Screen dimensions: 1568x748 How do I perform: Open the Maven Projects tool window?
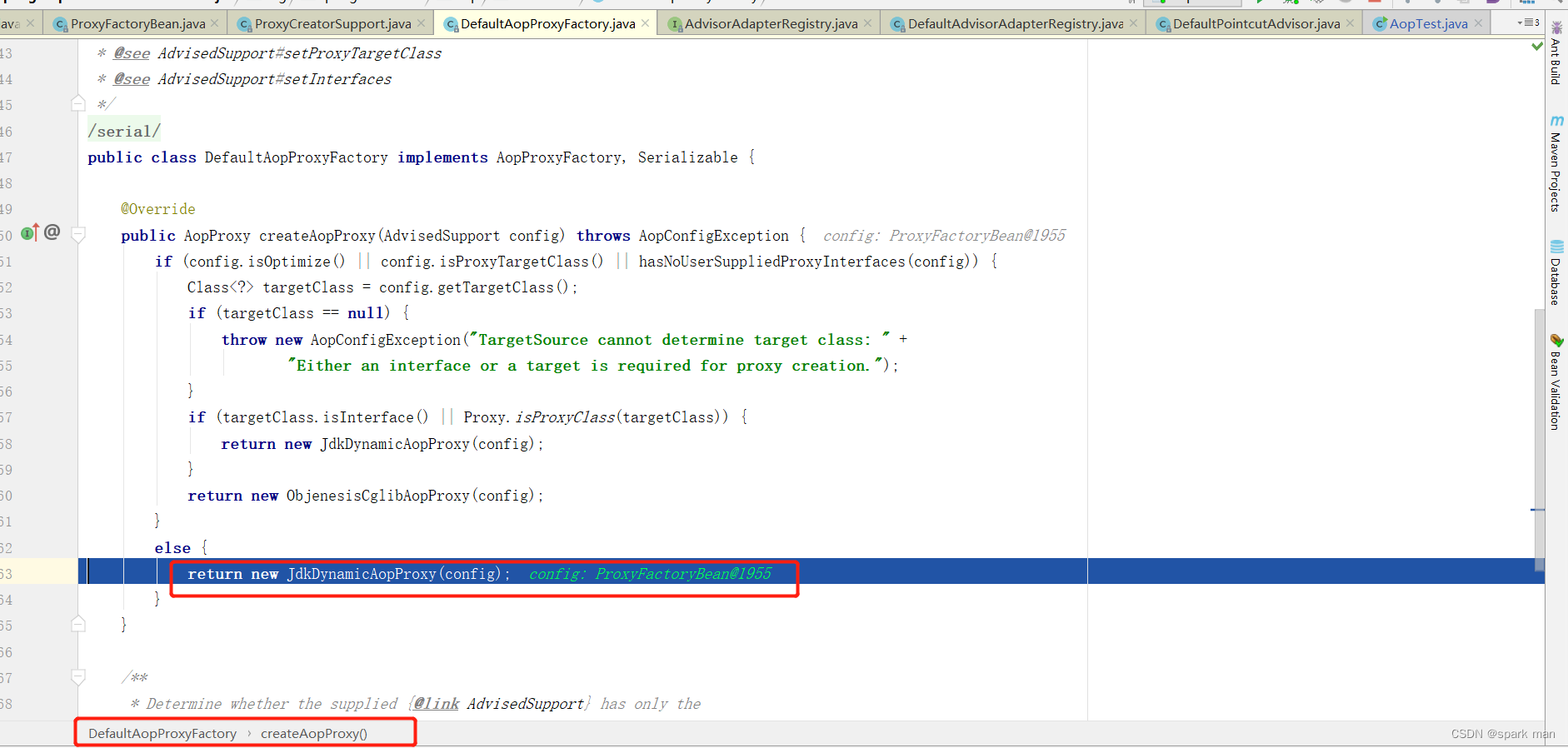pos(1556,163)
